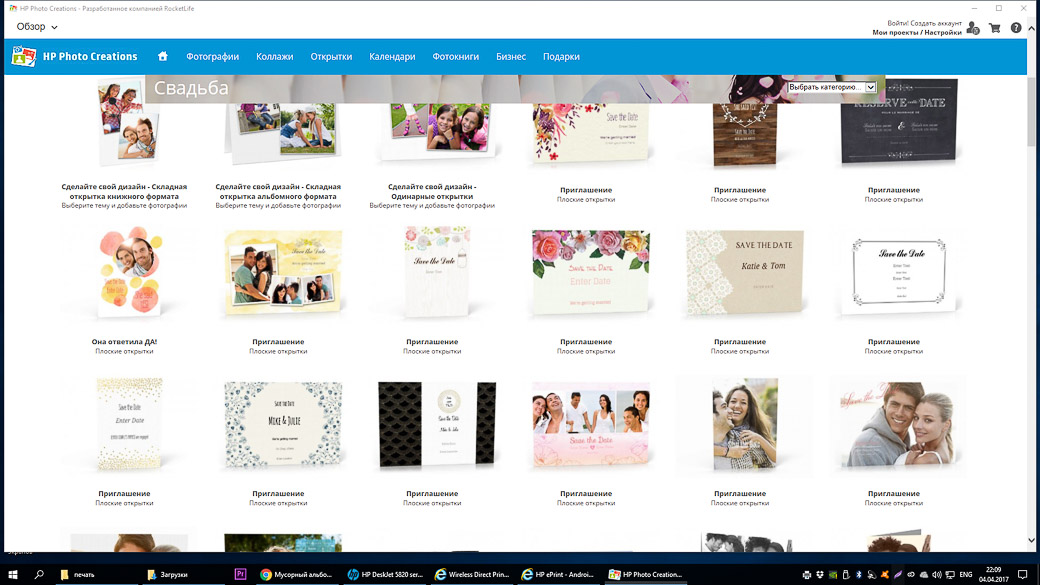The image size is (1040, 585).
Task: Open Windows taskbar search
Action: point(39,574)
